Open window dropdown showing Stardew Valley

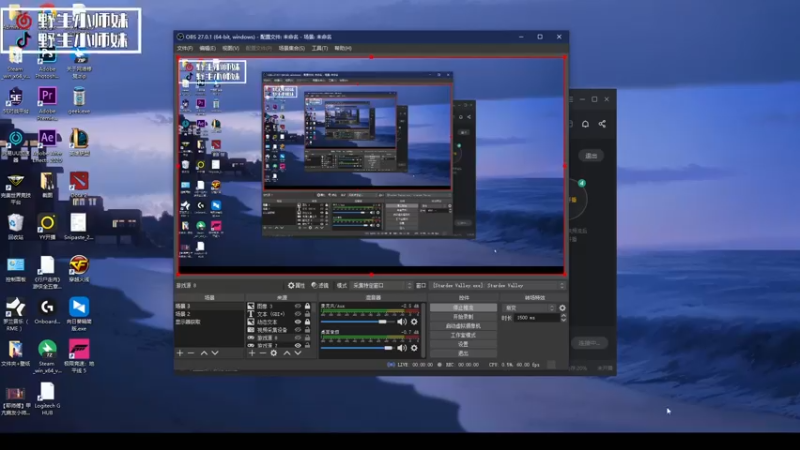click(x=498, y=285)
